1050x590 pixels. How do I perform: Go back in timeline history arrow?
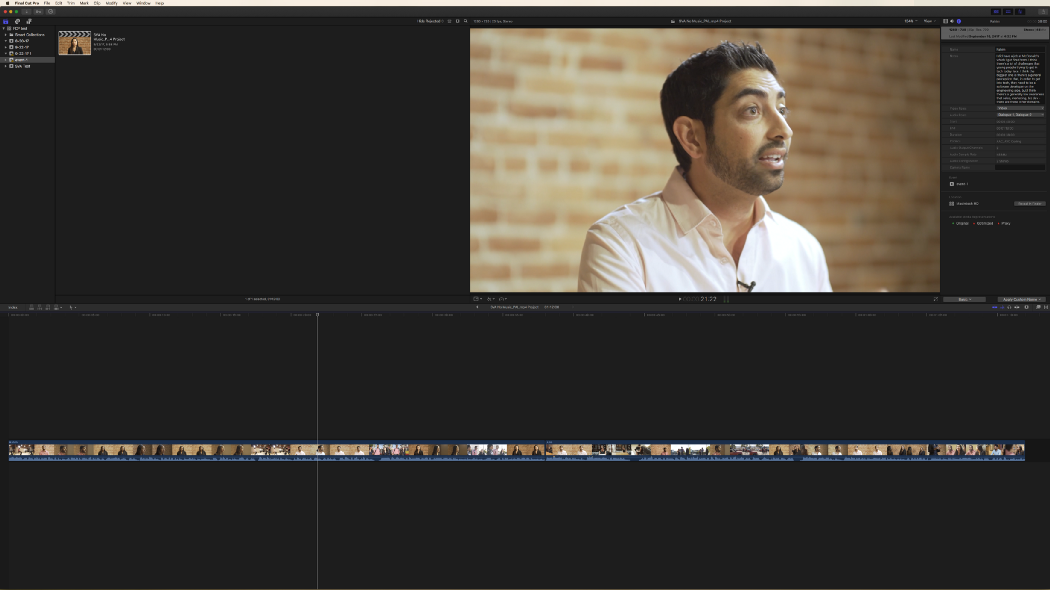click(477, 307)
